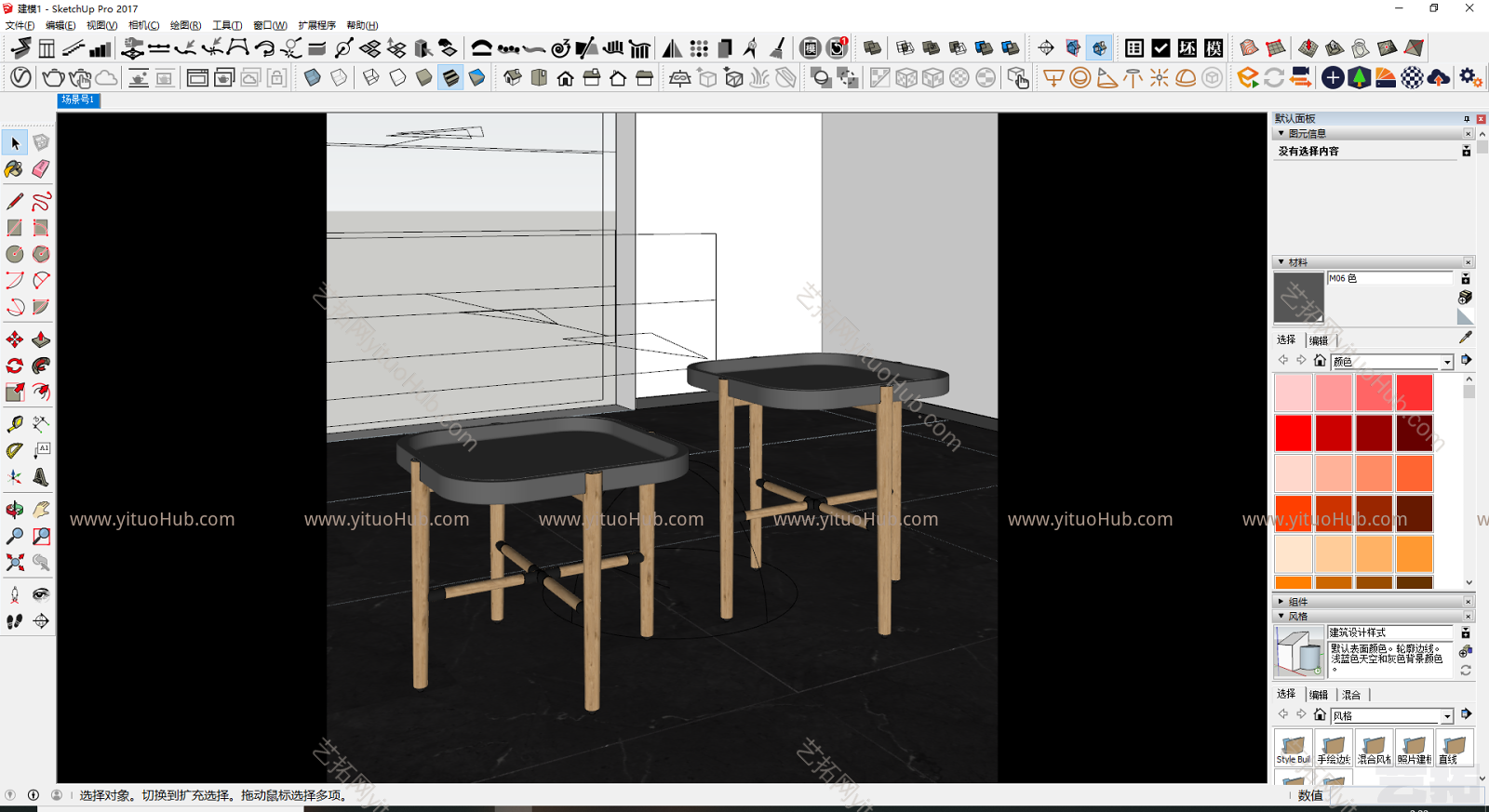Open the 颜色 material library dropdown
This screenshot has width=1489, height=812.
[1447, 362]
